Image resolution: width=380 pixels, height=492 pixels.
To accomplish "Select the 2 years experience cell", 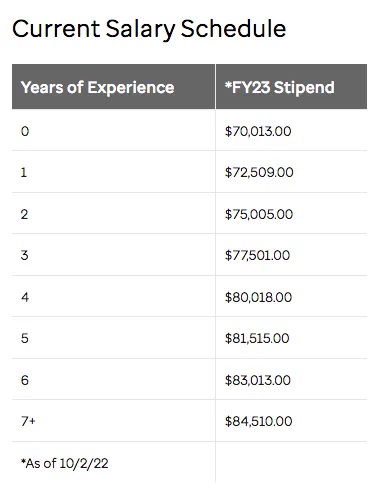I will pyautogui.click(x=114, y=213).
